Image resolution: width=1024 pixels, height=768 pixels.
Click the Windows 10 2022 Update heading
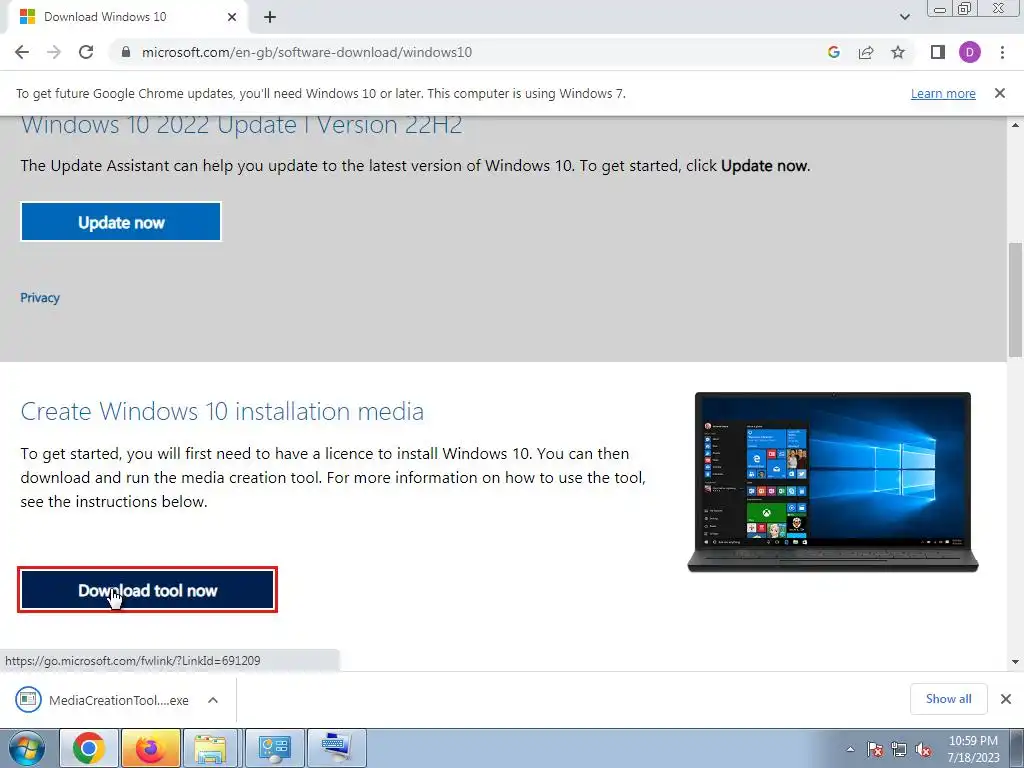click(x=241, y=125)
